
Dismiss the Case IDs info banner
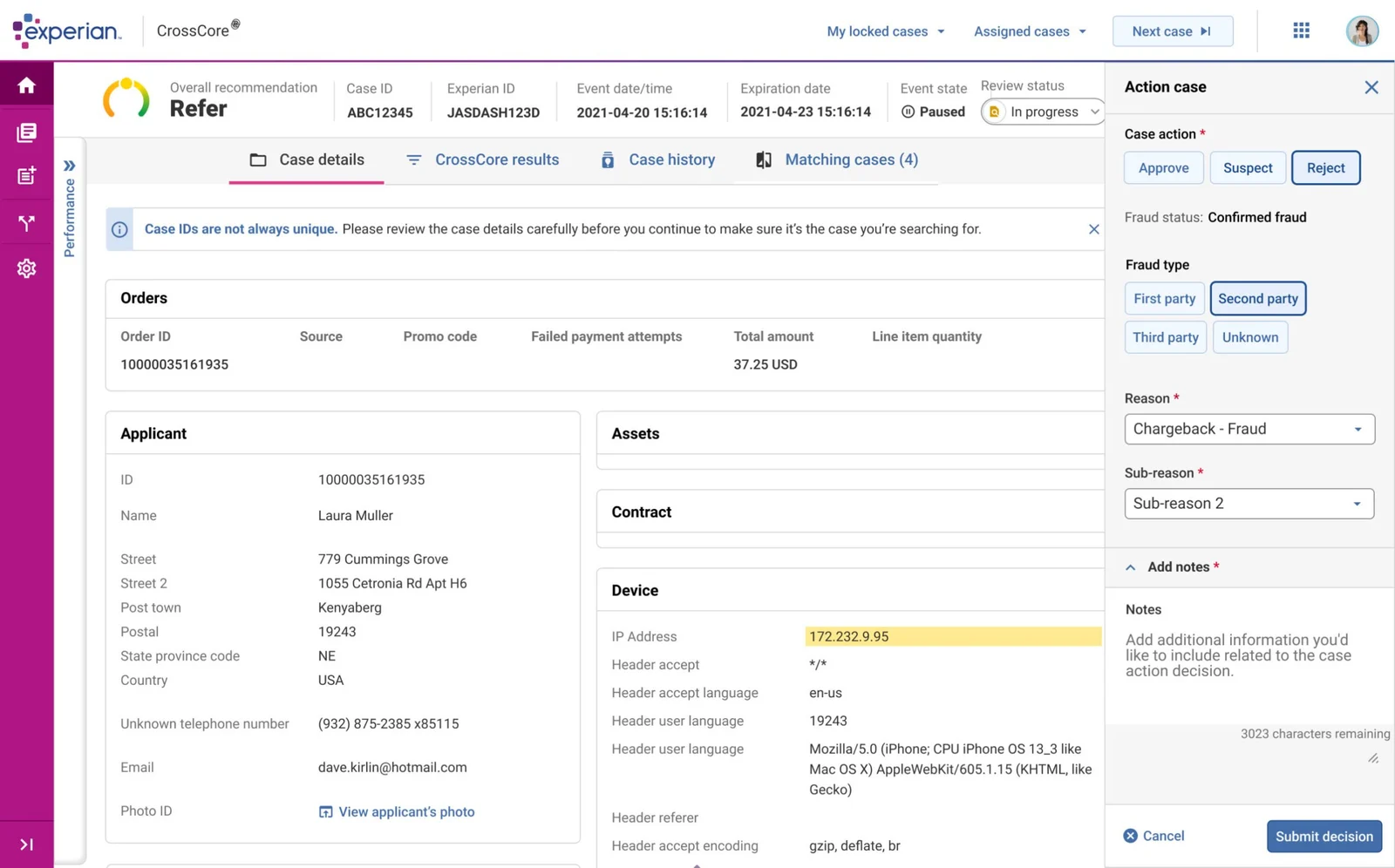click(1093, 229)
